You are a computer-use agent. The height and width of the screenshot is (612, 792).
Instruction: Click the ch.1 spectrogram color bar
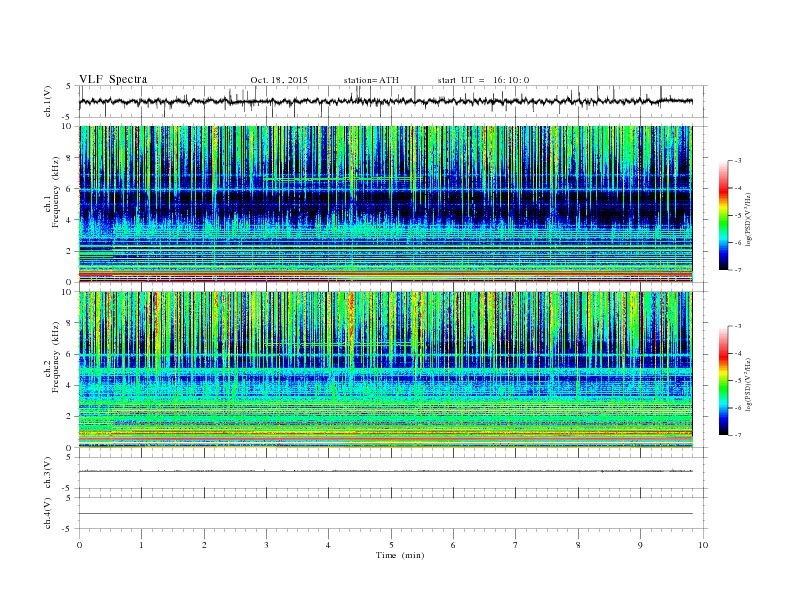click(x=723, y=215)
